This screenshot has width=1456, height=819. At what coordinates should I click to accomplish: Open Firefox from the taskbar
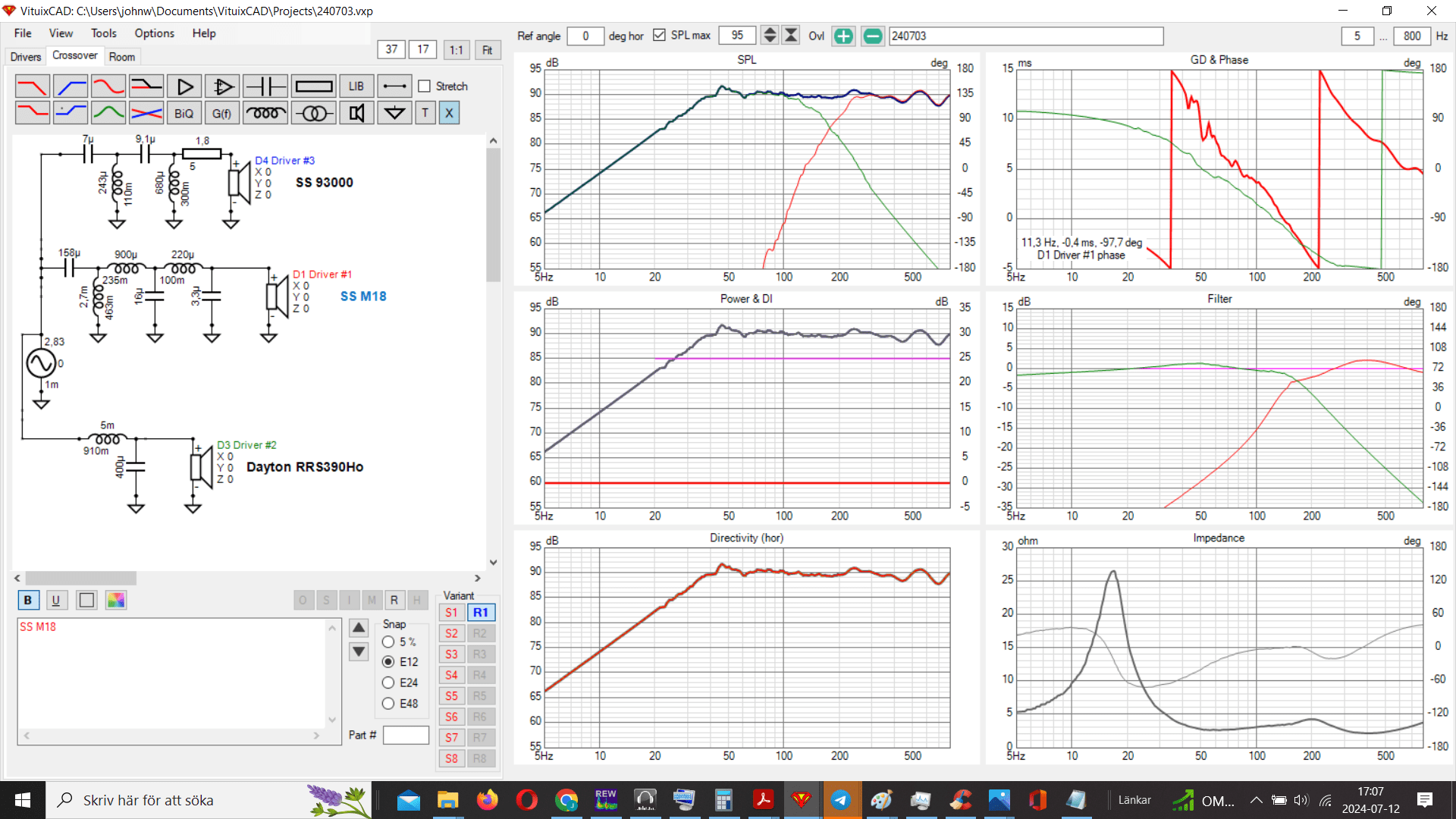coord(487,800)
